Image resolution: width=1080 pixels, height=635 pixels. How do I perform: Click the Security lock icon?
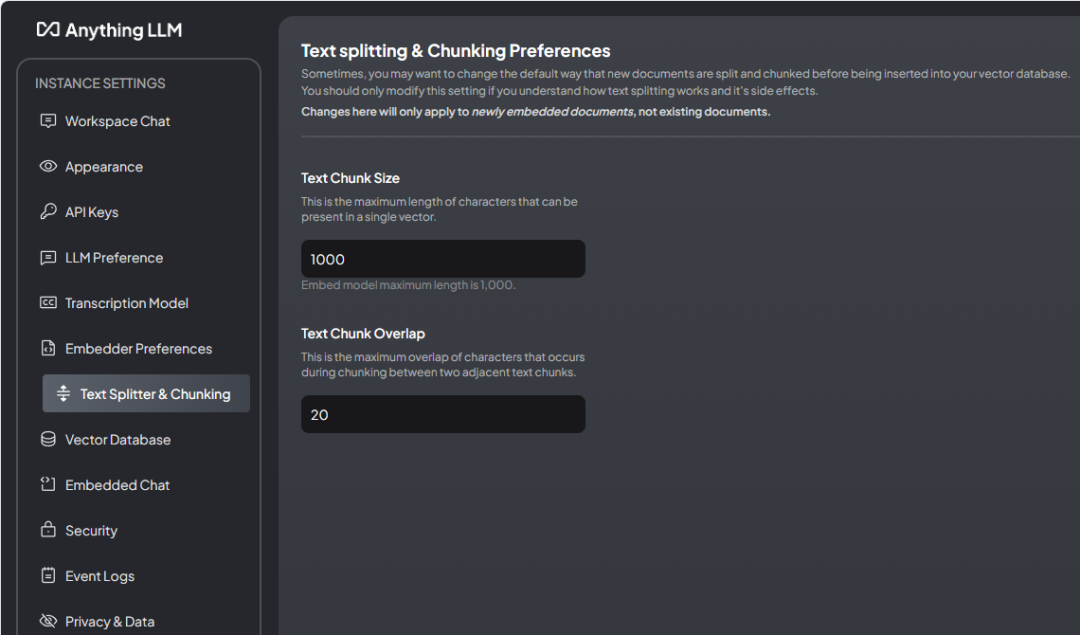tap(48, 531)
